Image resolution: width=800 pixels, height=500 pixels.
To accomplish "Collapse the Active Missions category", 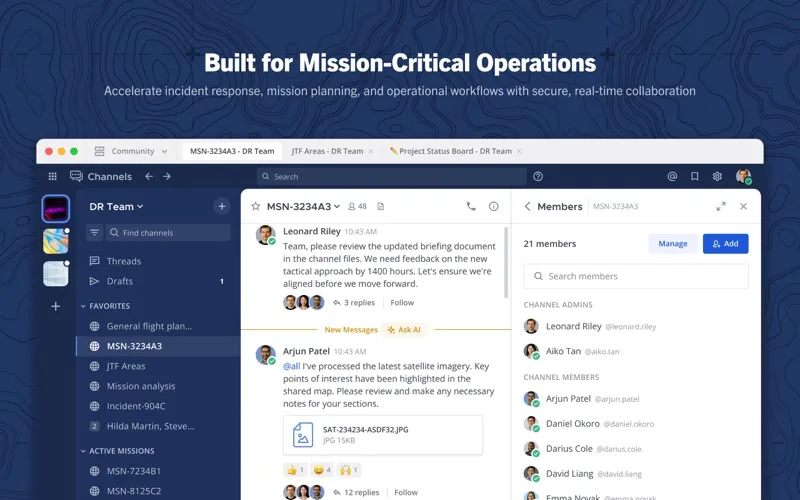I will point(117,451).
